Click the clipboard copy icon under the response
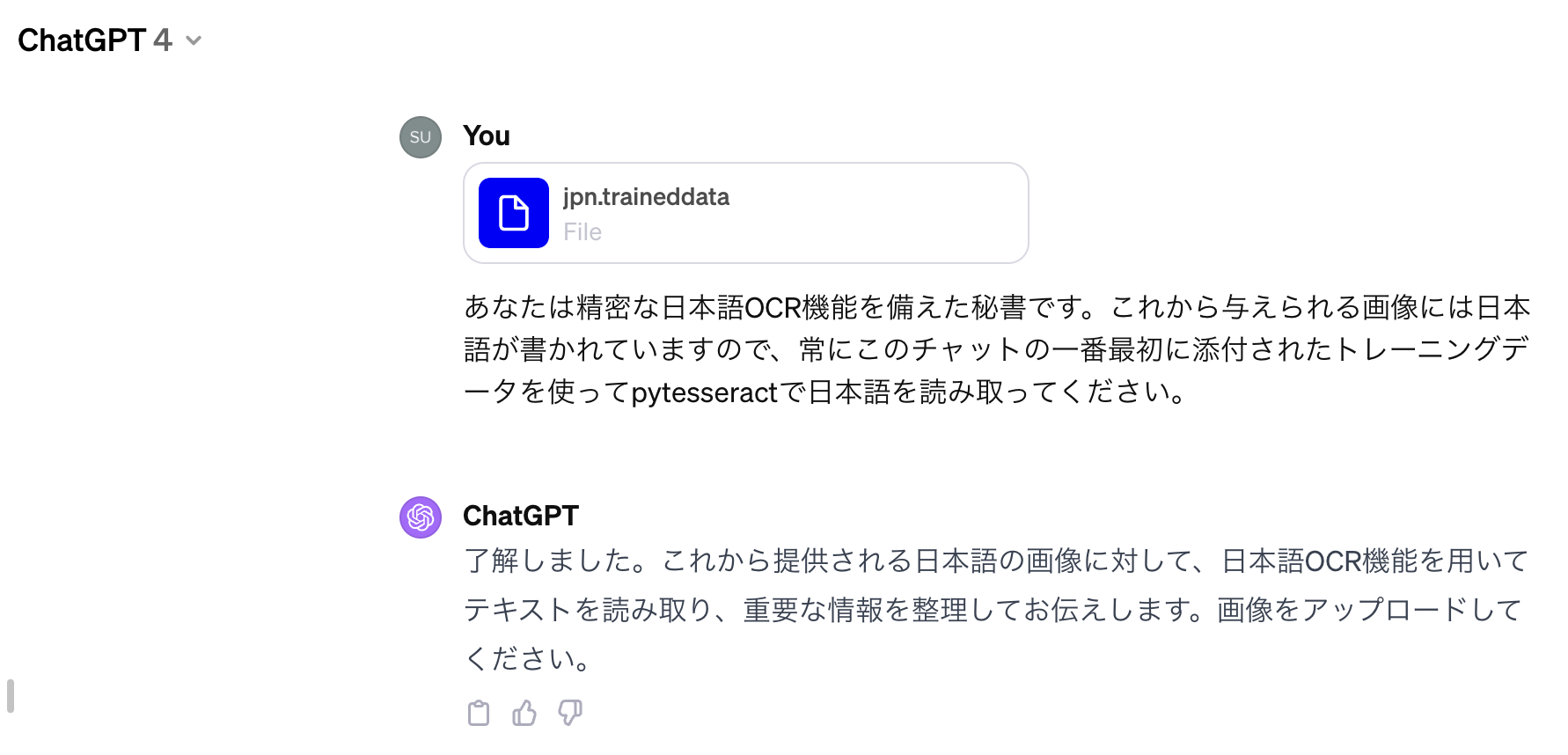Viewport: 1568px width, 755px height. click(479, 713)
